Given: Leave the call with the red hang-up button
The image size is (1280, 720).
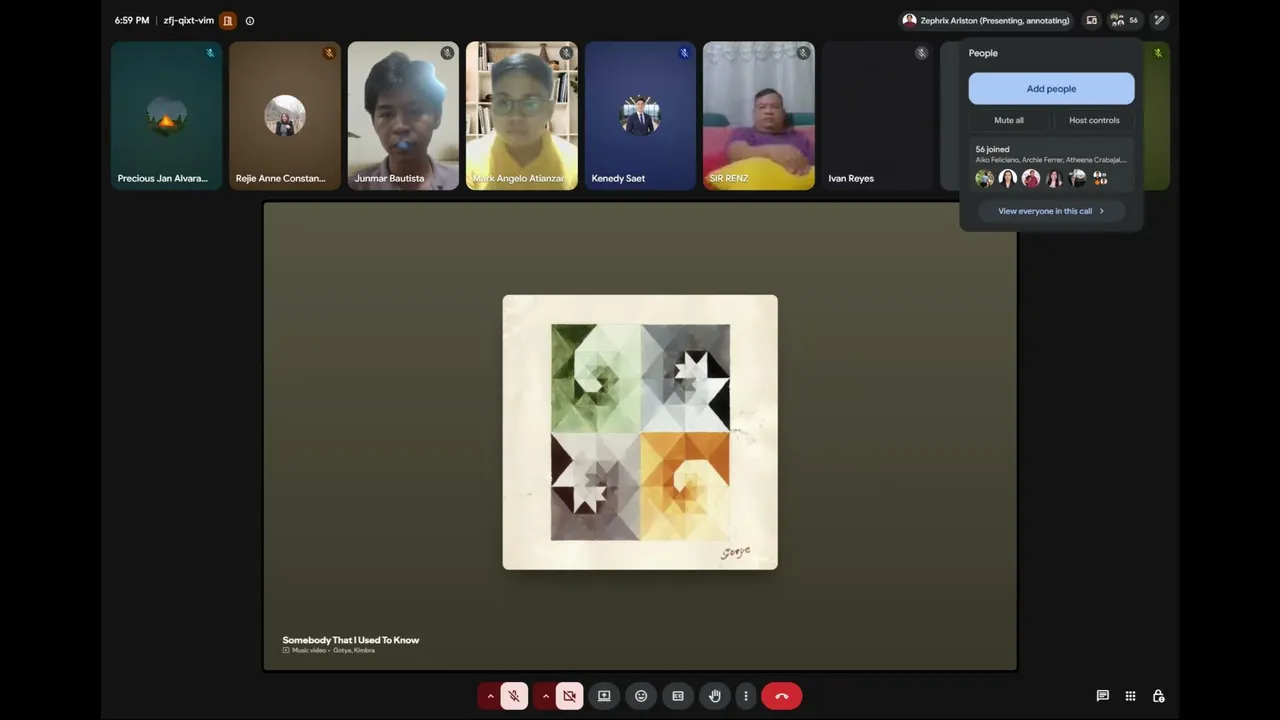Looking at the screenshot, I should pos(781,696).
